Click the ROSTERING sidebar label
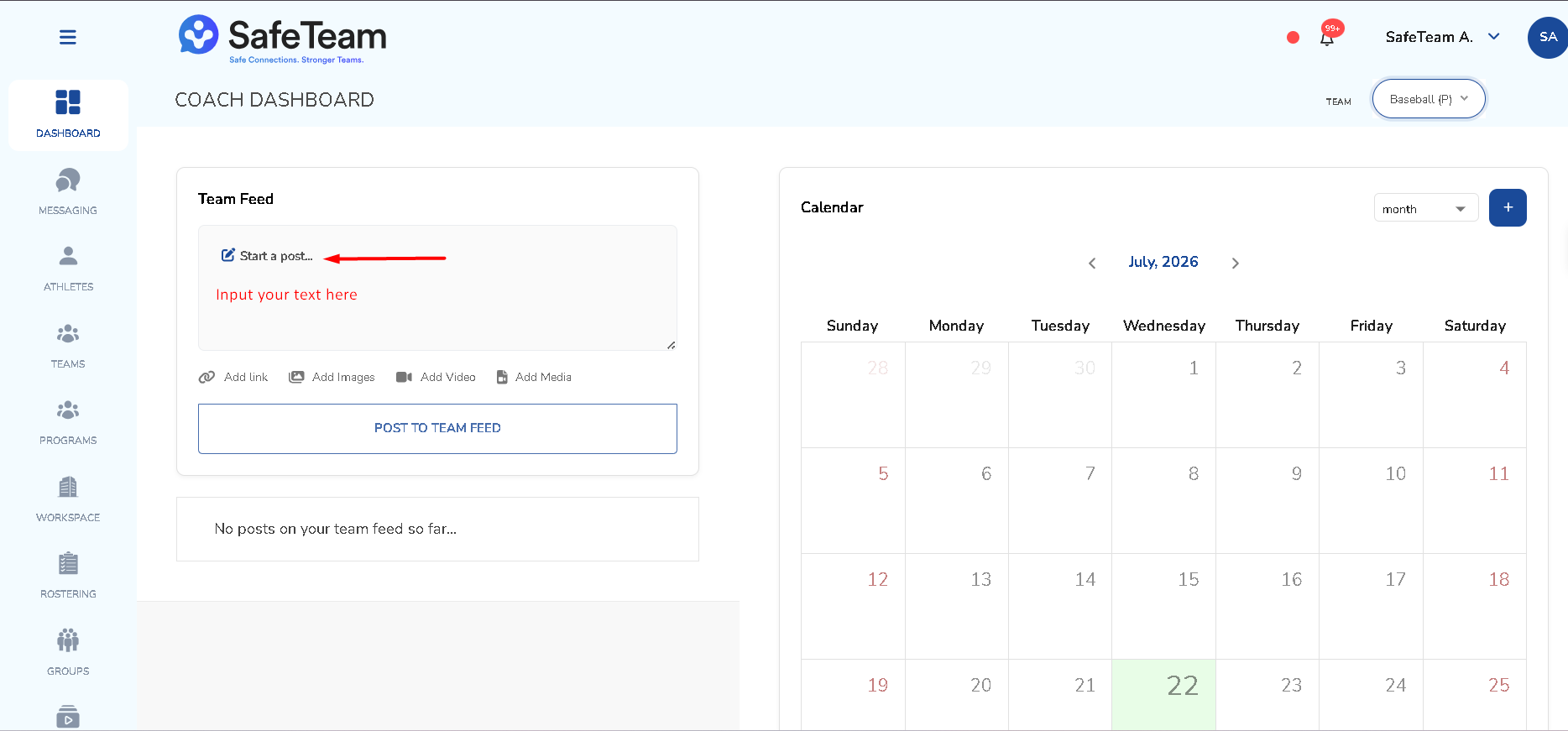Viewport: 1568px width, 731px height. 68,594
